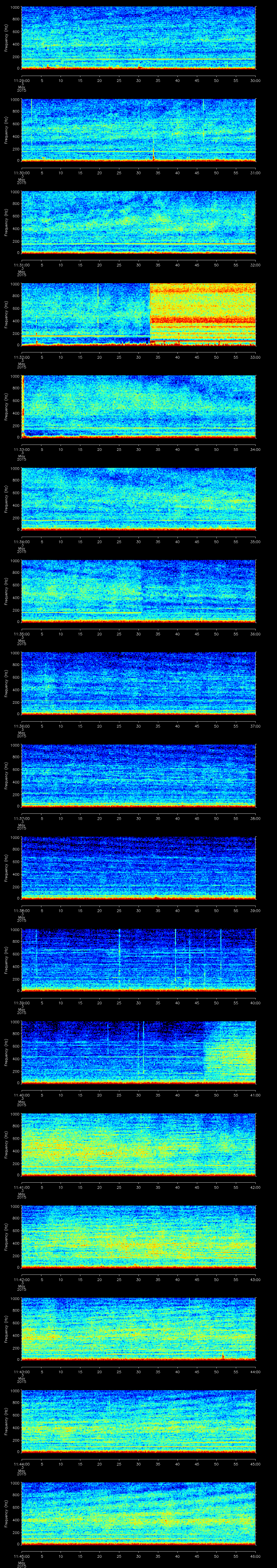Click the '11:44:00' start time label
The height and width of the screenshot is (1568, 277).
pyautogui.click(x=21, y=1464)
